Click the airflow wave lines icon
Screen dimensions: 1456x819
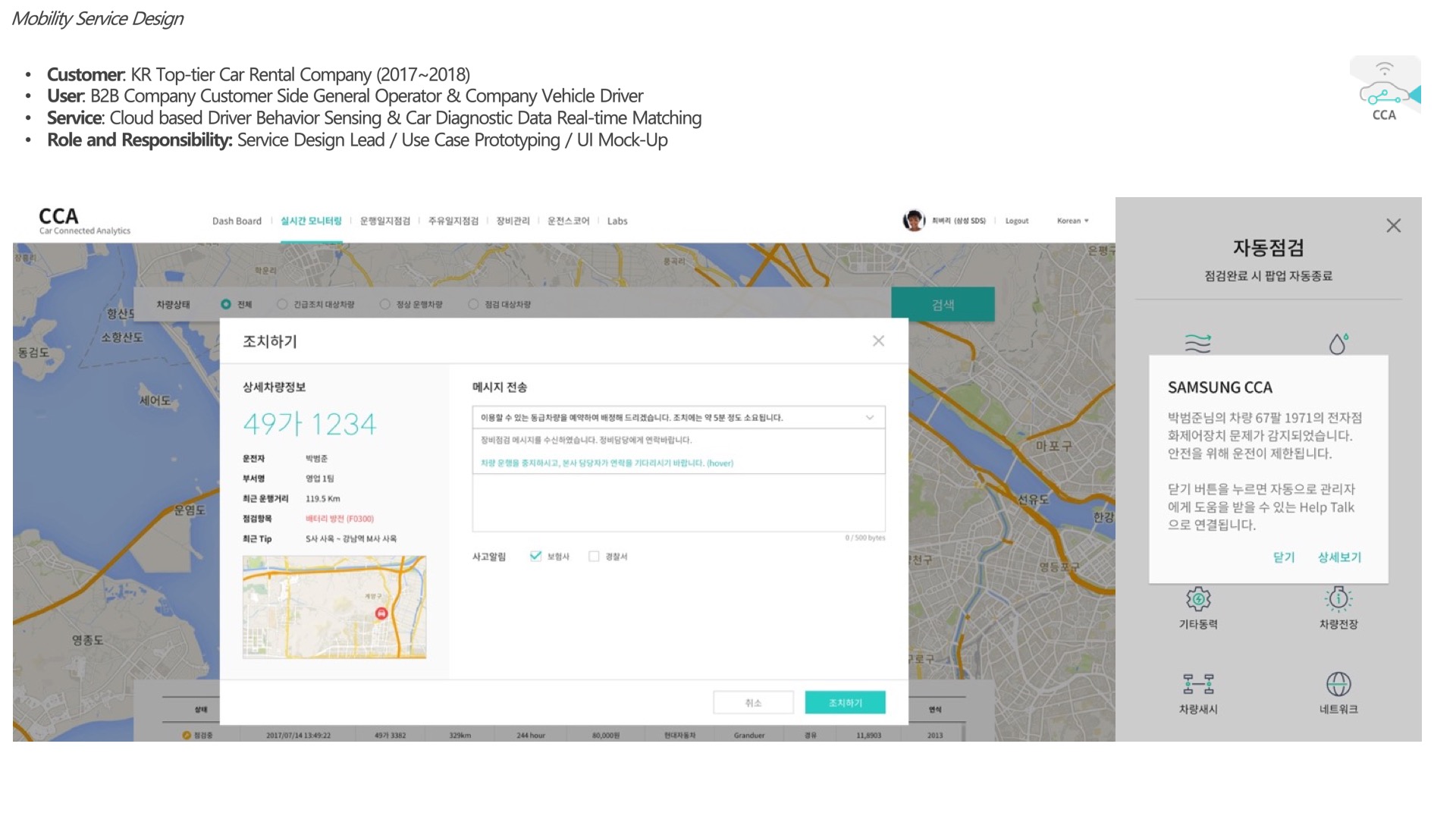point(1198,344)
